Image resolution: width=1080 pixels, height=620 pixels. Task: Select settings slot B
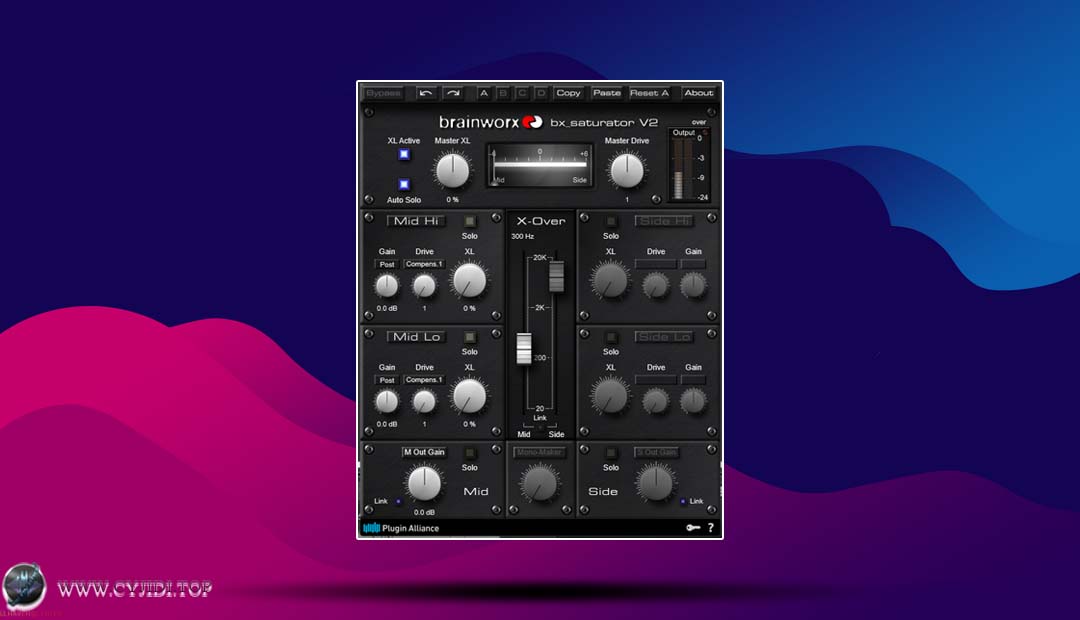(x=503, y=93)
